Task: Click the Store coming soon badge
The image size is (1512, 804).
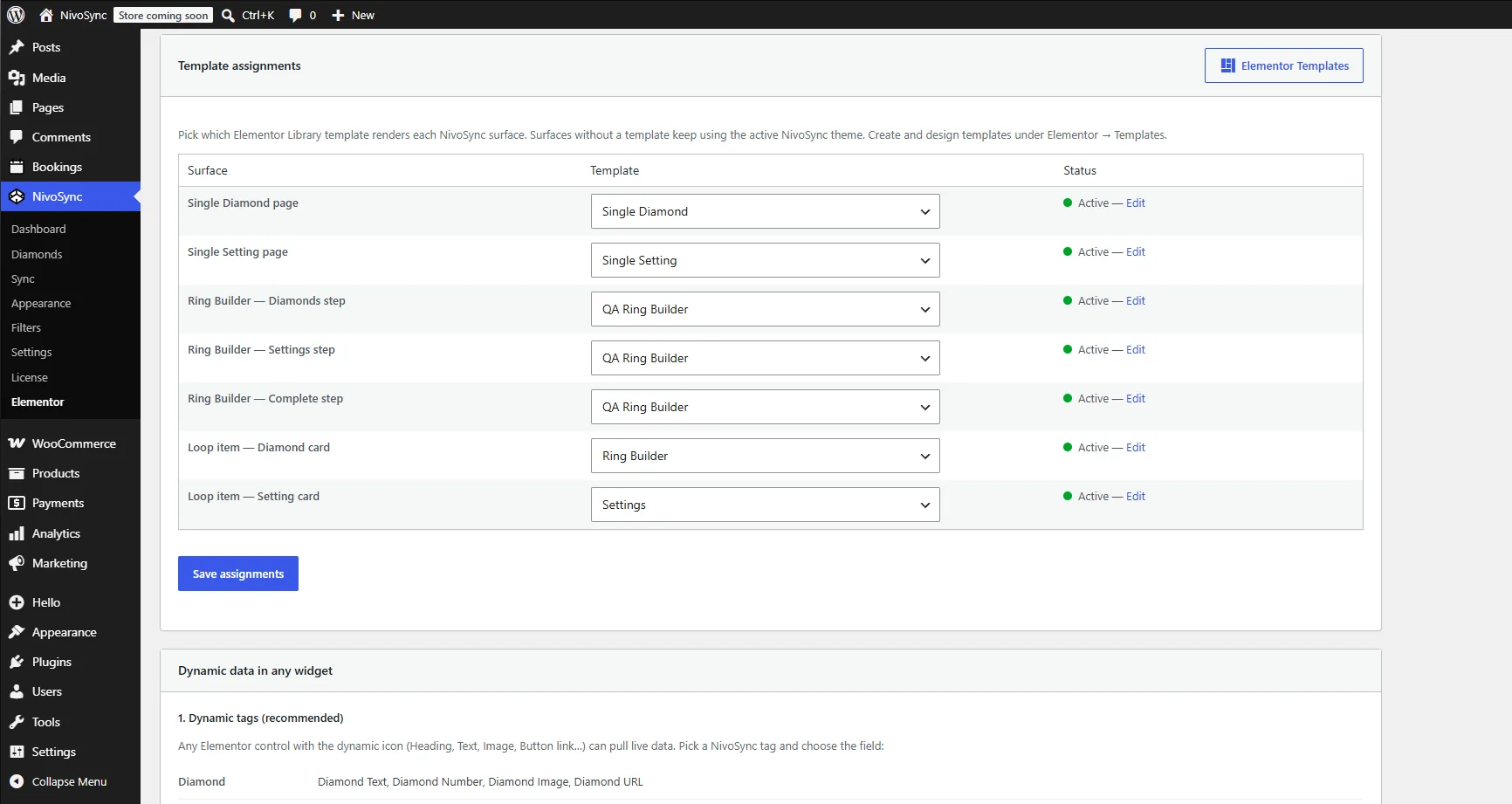Action: tap(163, 15)
